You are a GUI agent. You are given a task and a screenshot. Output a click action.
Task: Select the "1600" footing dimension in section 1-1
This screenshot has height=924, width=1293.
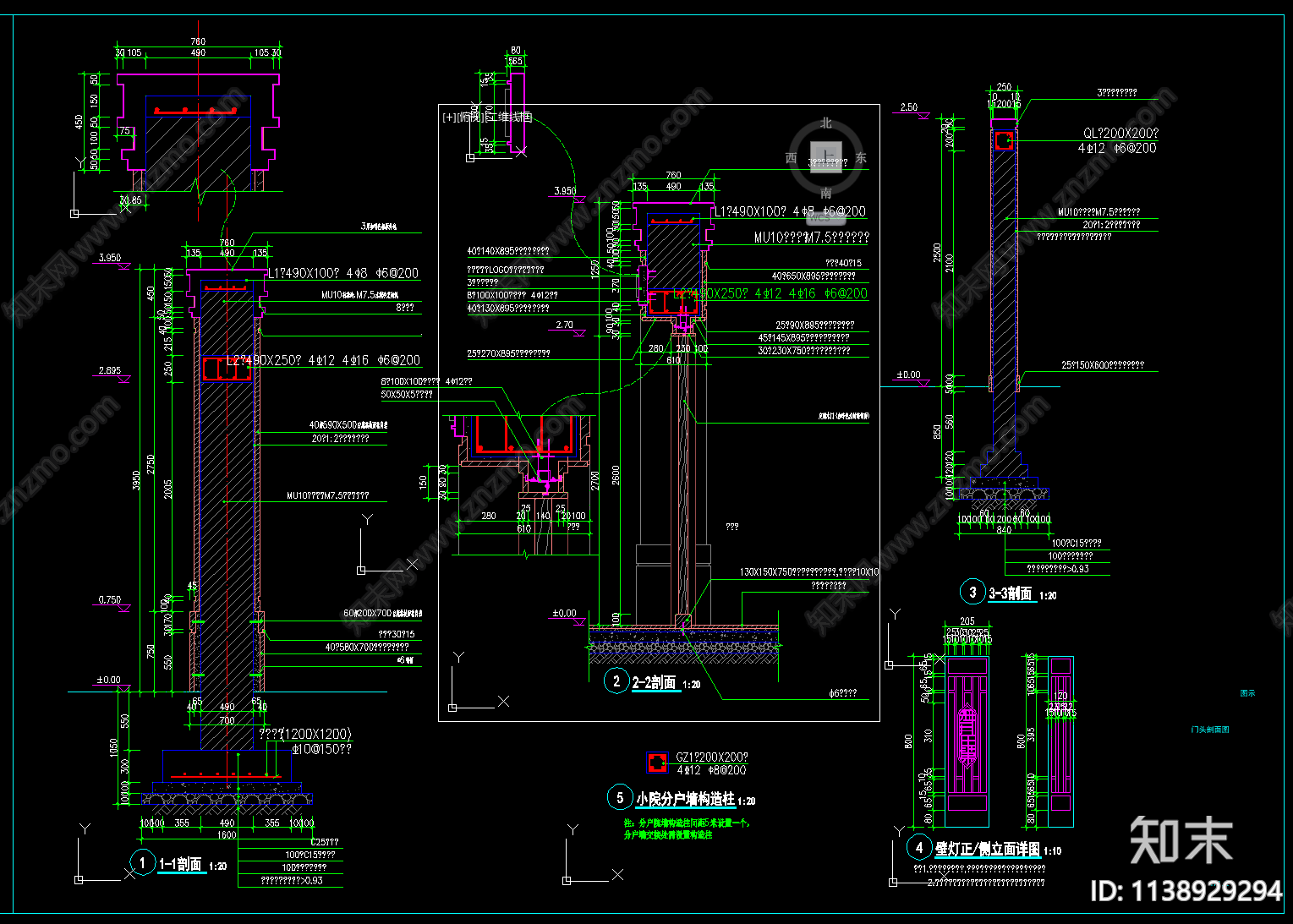(227, 834)
